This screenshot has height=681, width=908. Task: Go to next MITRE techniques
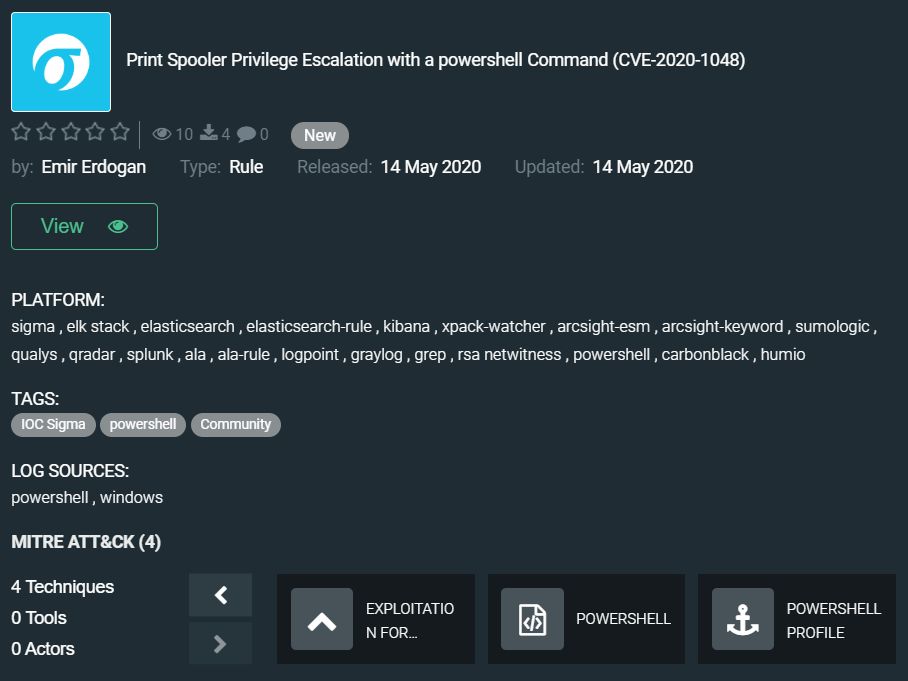coord(221,644)
